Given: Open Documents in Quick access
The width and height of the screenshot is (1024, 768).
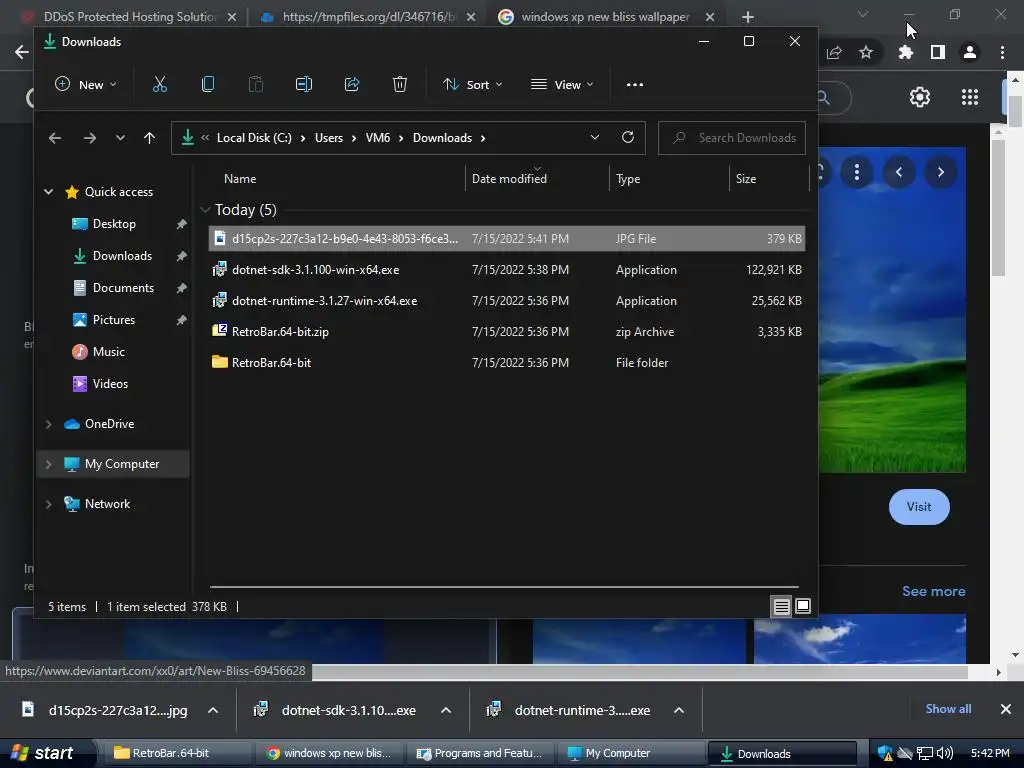Looking at the screenshot, I should click(x=123, y=287).
